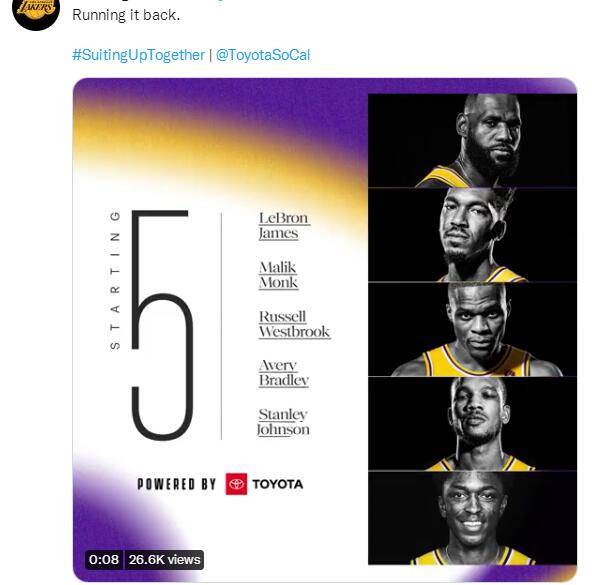This screenshot has width=592, height=585.
Task: Click the 26.6K views counter
Action: (x=164, y=559)
